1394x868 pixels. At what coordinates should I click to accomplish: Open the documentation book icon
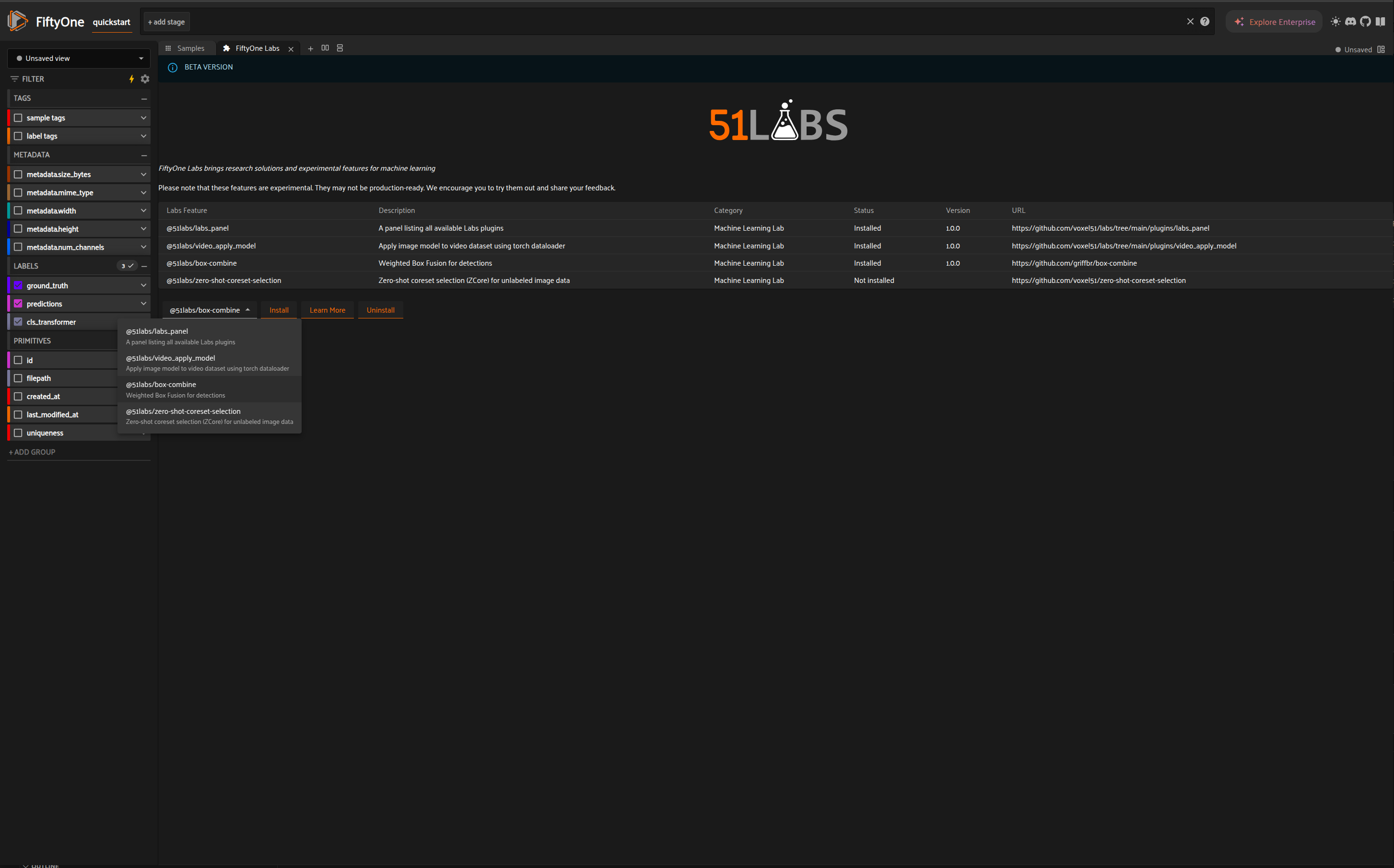point(1380,22)
